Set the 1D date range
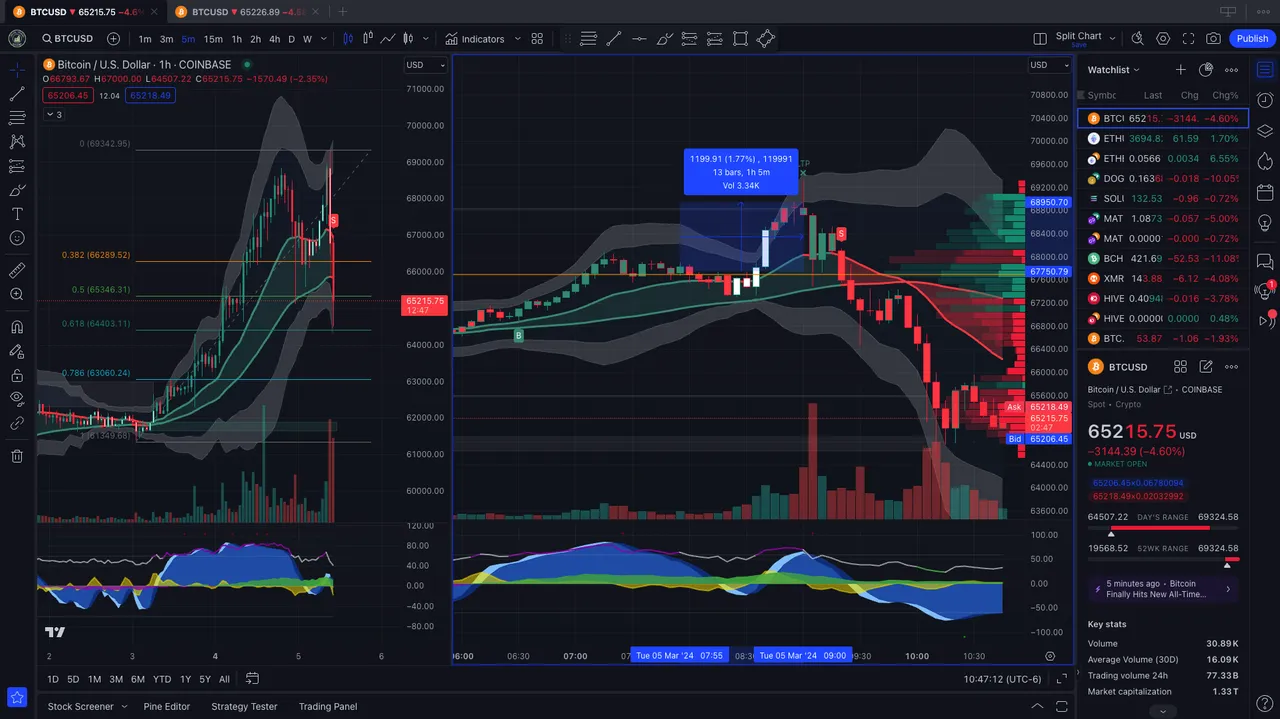The image size is (1280, 719). [54, 679]
